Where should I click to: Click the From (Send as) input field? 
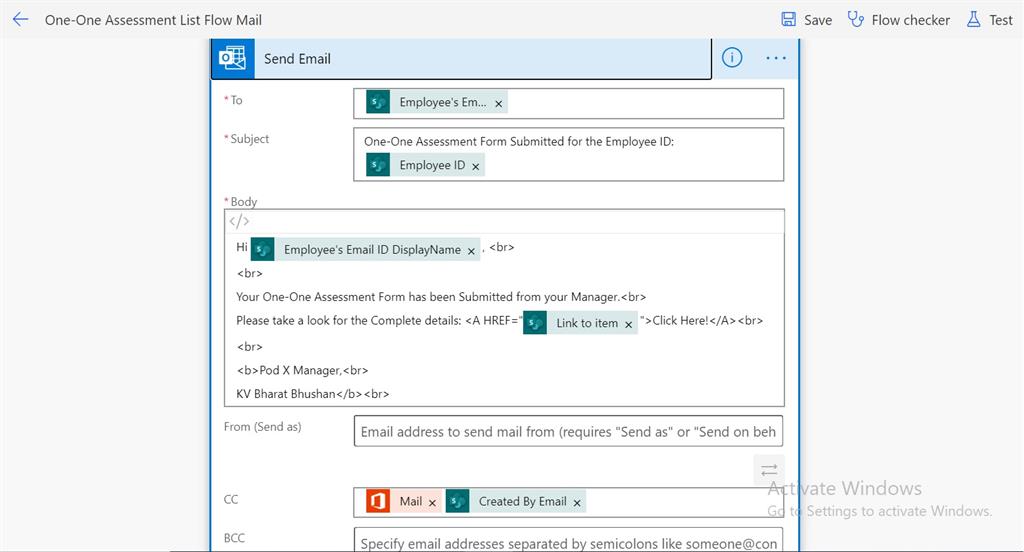pyautogui.click(x=568, y=431)
